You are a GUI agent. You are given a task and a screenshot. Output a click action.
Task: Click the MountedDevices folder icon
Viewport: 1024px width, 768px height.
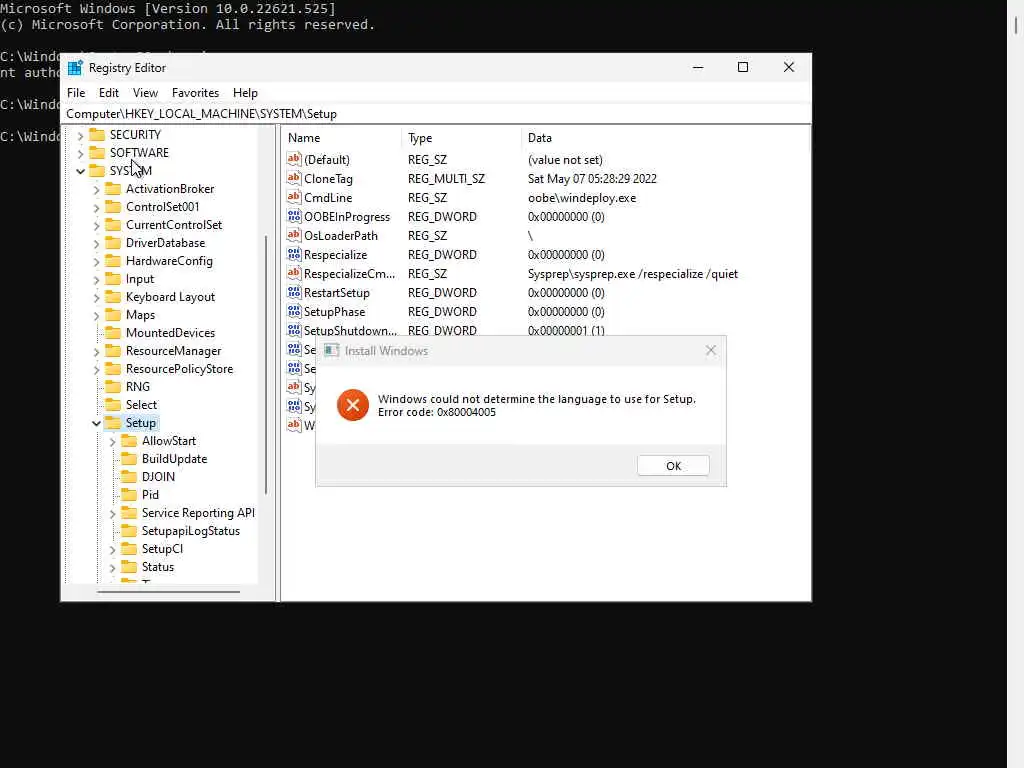click(x=113, y=332)
